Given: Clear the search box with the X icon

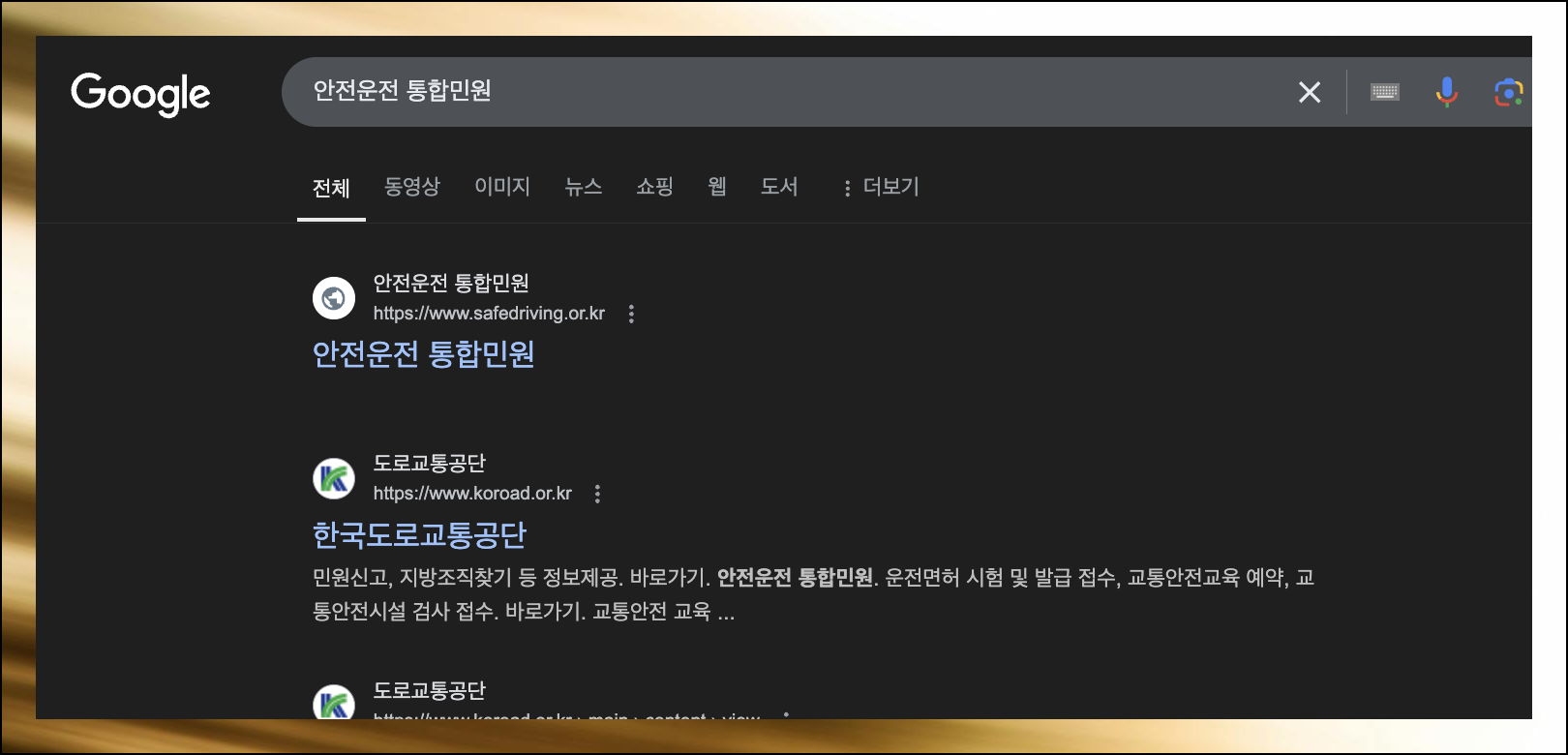Looking at the screenshot, I should point(1310,92).
